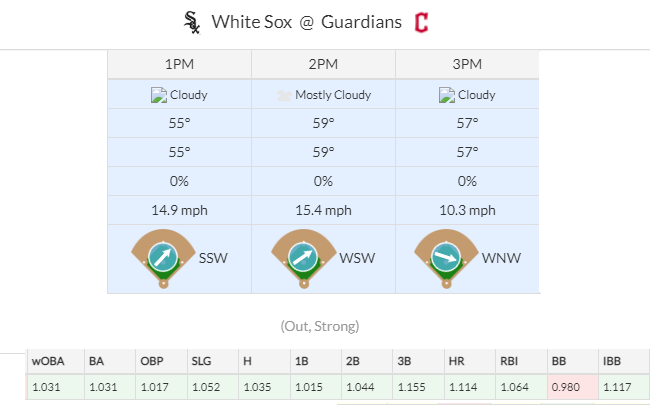Click the 1PM SSW wind direction field icon
Image resolution: width=650 pixels, height=405 pixels.
pos(164,258)
